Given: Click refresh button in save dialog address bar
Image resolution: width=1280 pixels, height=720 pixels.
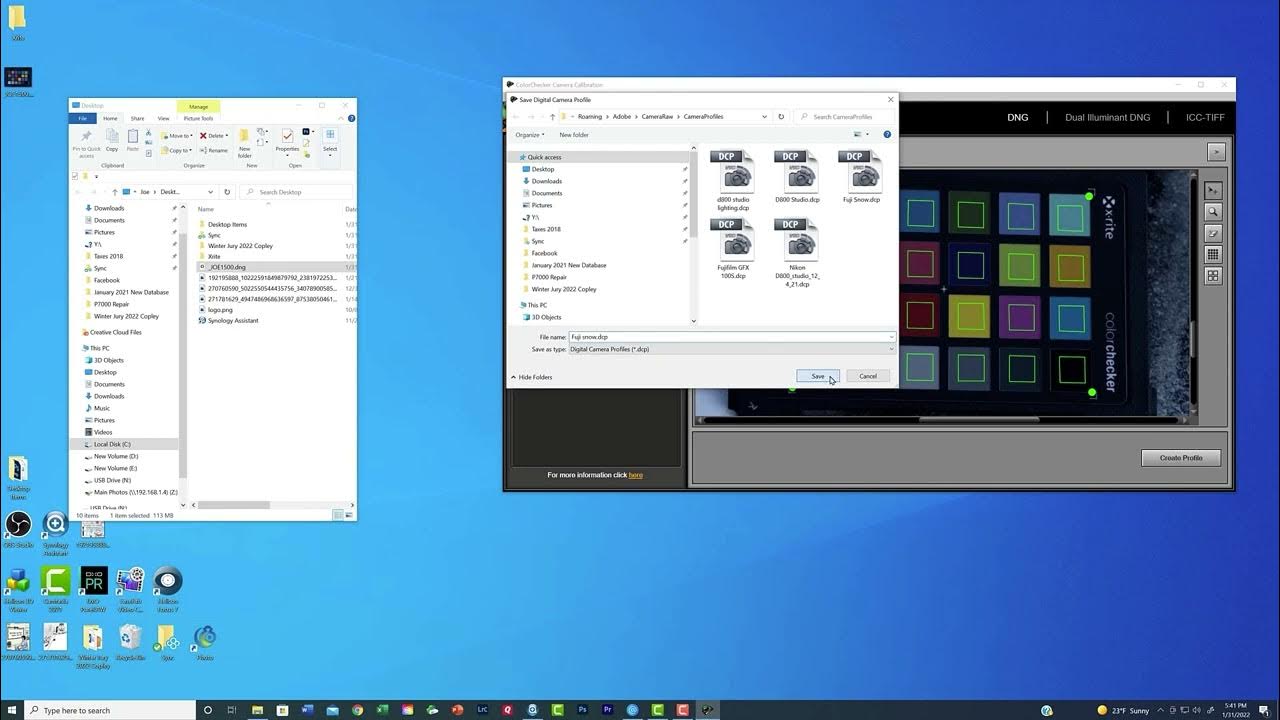Looking at the screenshot, I should pos(781,117).
